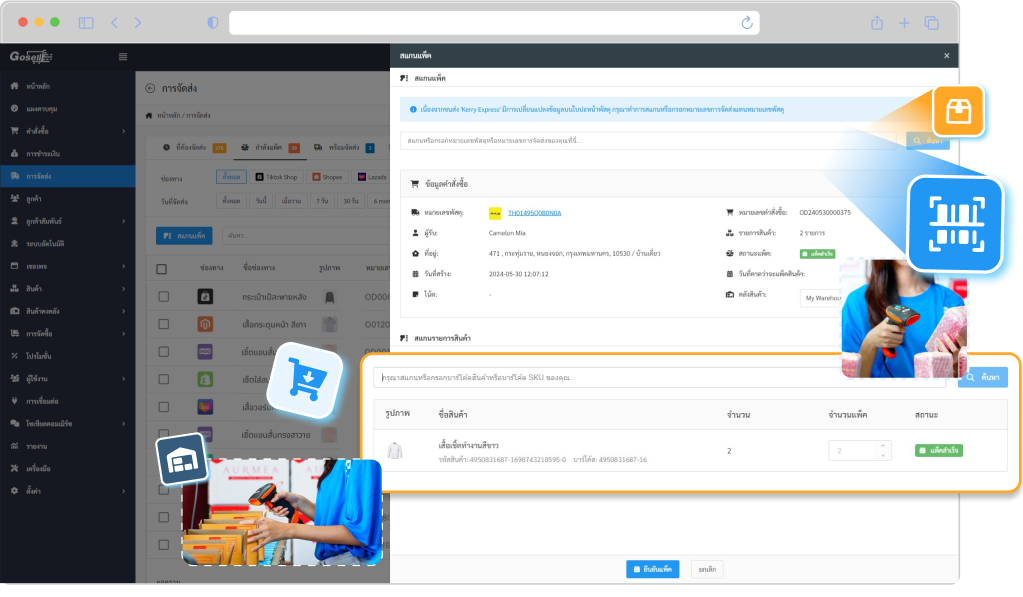Expand the สินค้า (Products) sidebar submenu
Viewport: 1023px width, 597px height.
(x=124, y=288)
